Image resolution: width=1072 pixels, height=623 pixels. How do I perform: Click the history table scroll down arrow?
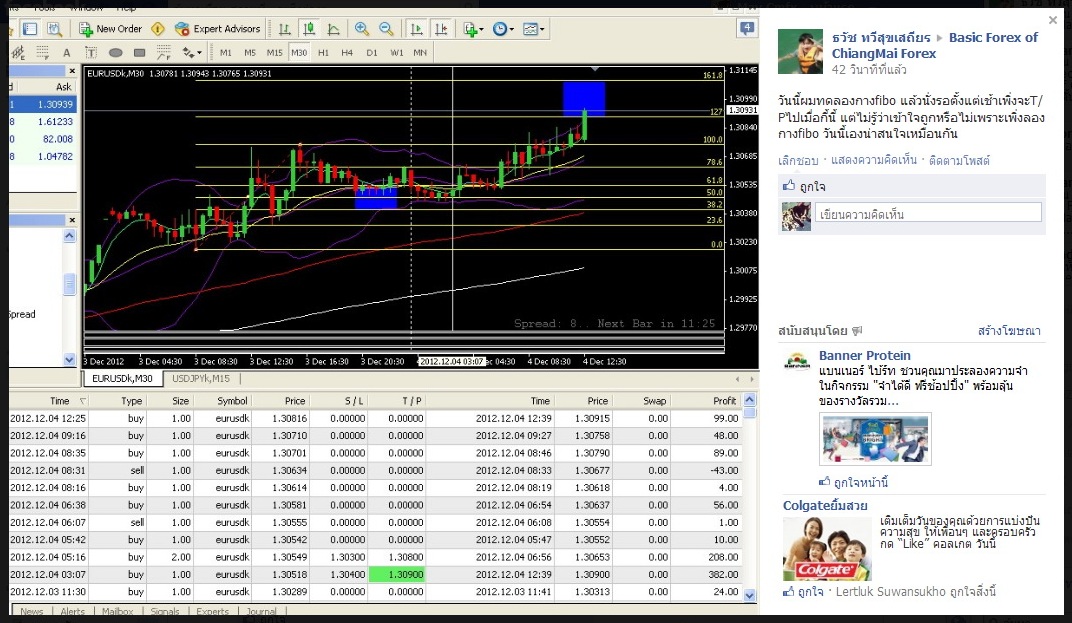[749, 595]
